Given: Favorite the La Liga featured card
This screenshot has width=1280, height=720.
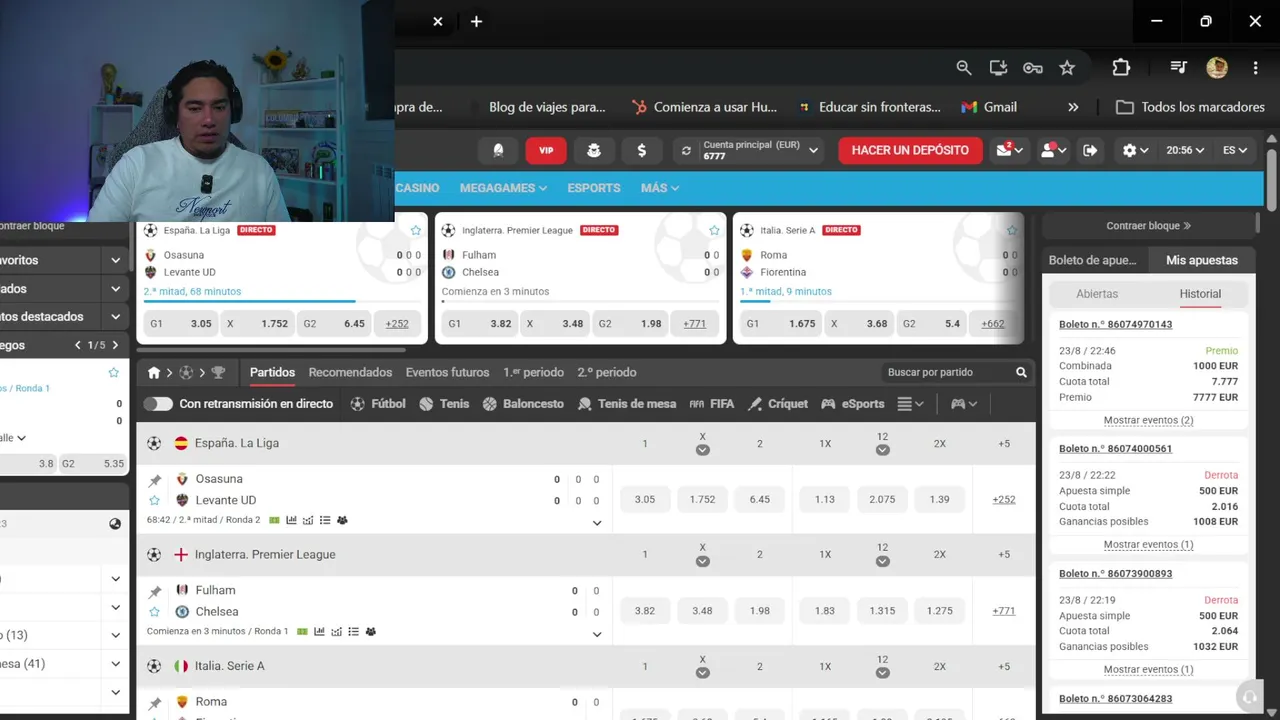Looking at the screenshot, I should pos(416,230).
